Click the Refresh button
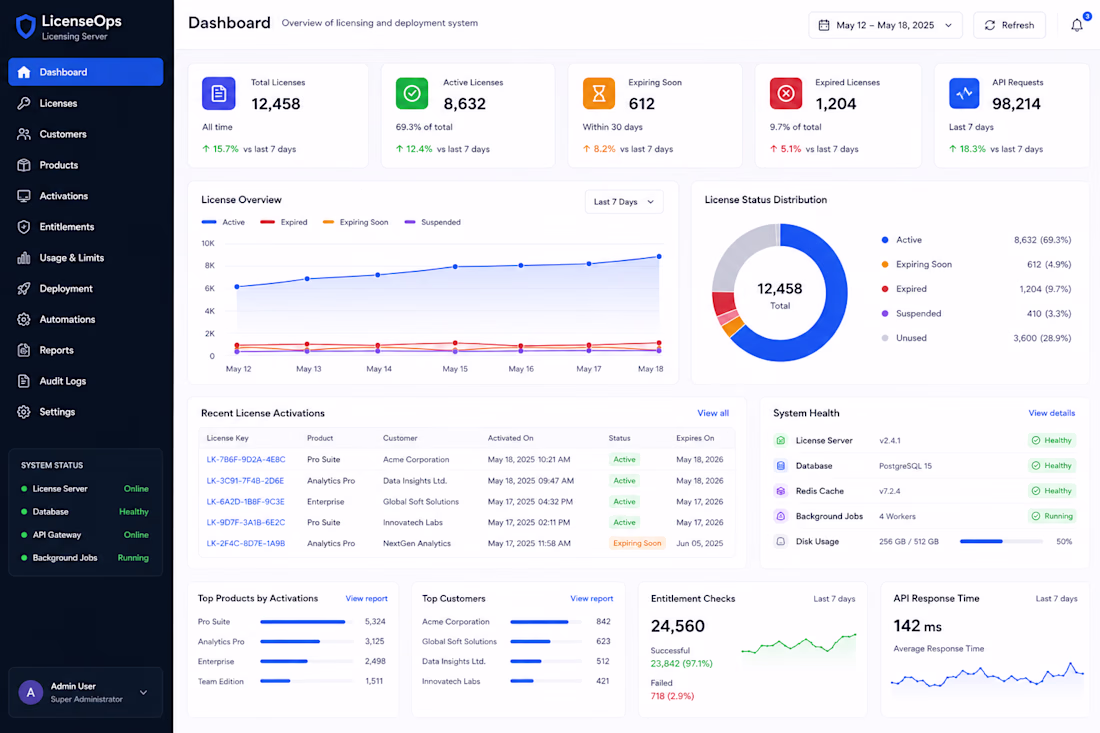Screen dimensions: 1100x733 pyautogui.click(x=1009, y=25)
